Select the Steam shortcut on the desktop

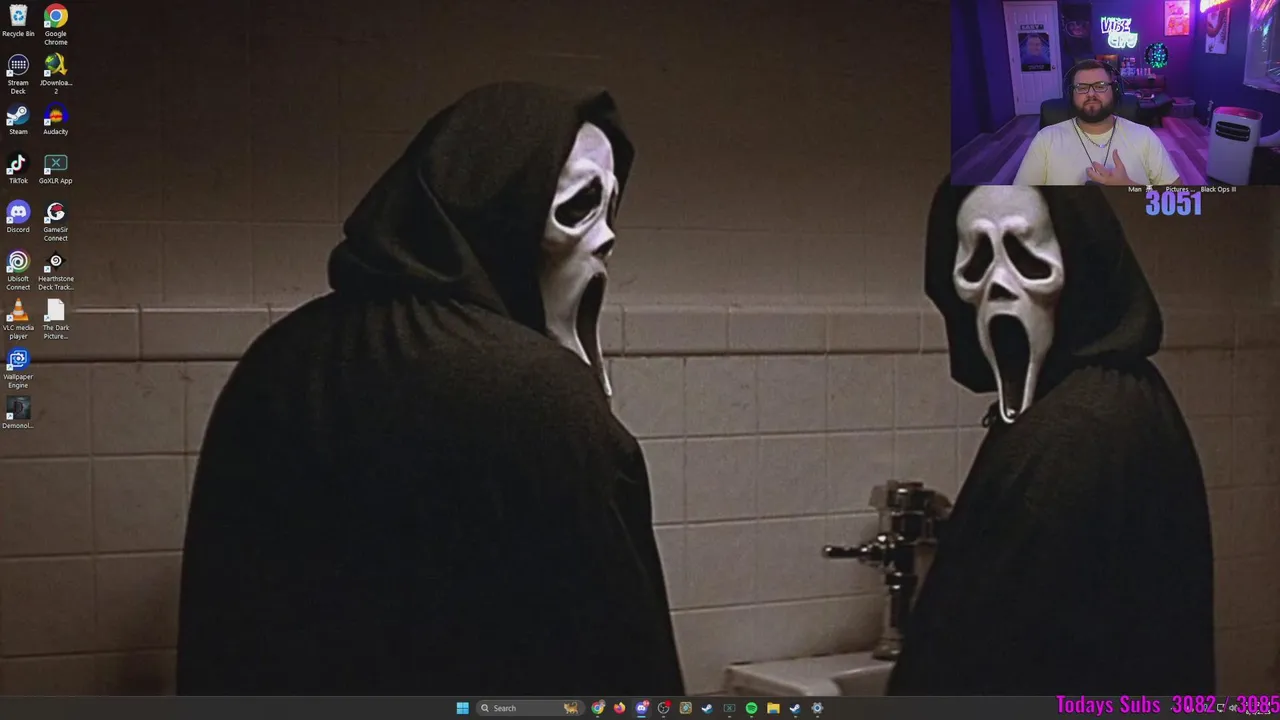[18, 119]
